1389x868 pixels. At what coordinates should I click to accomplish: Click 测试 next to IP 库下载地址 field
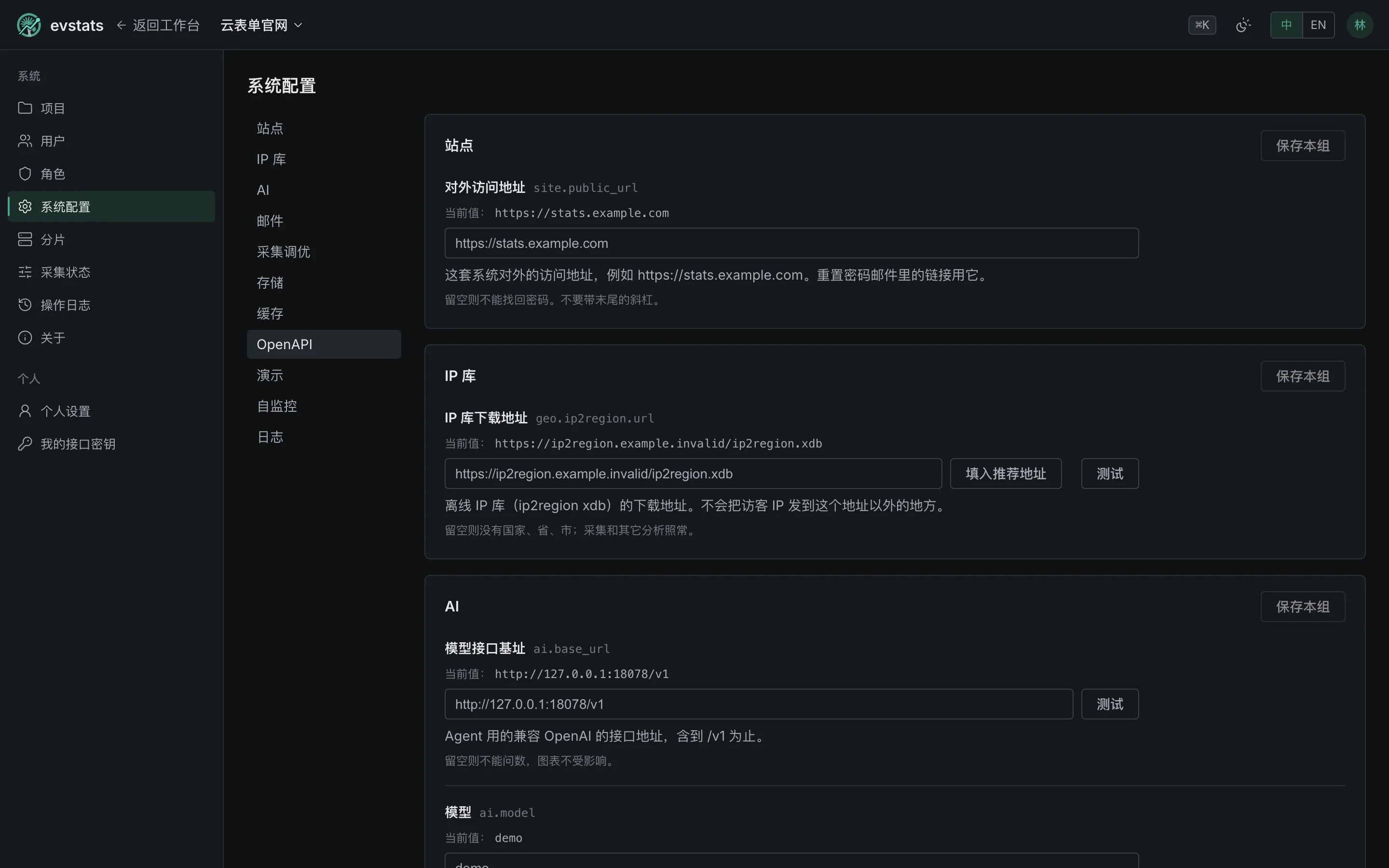(1109, 474)
